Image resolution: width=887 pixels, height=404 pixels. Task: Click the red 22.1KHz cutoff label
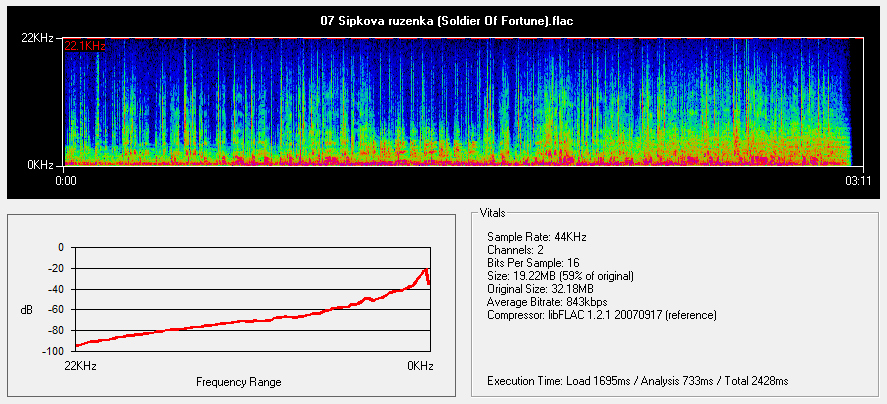pyautogui.click(x=85, y=46)
